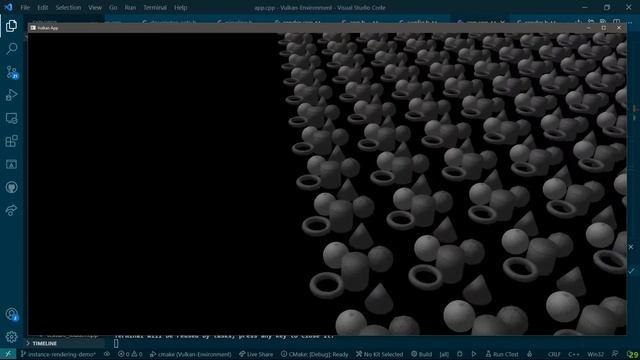Open the Manage gear menu
The height and width of the screenshot is (360, 640).
click(11, 337)
